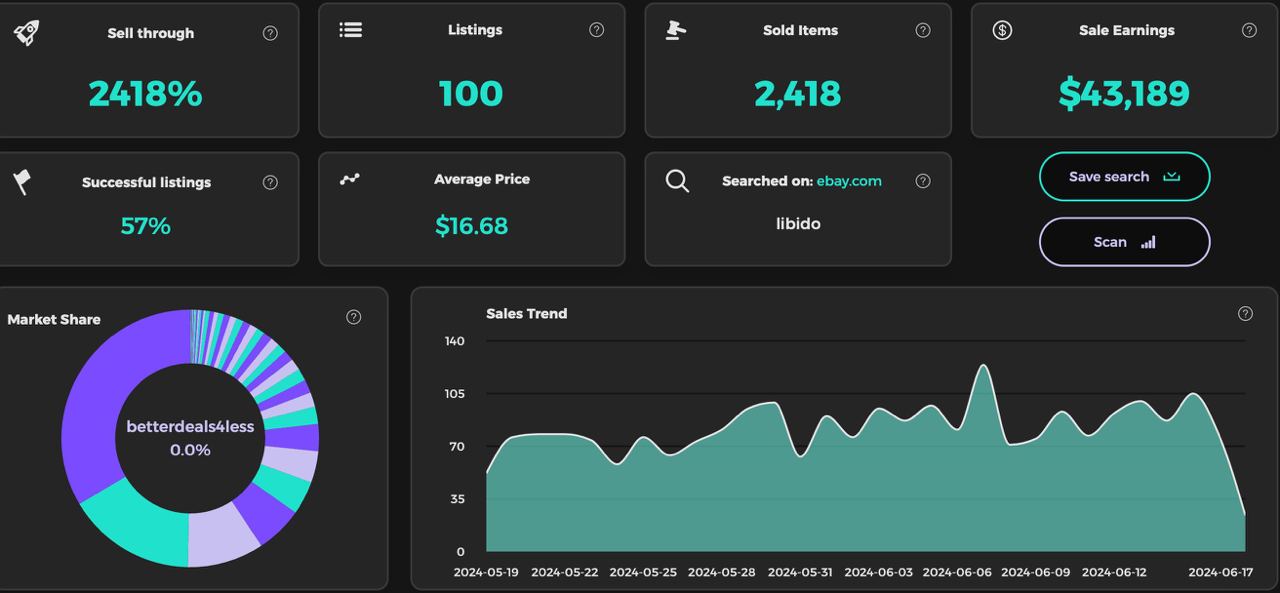Show help for Sold Items
Viewport: 1280px width, 593px height.
tap(923, 30)
